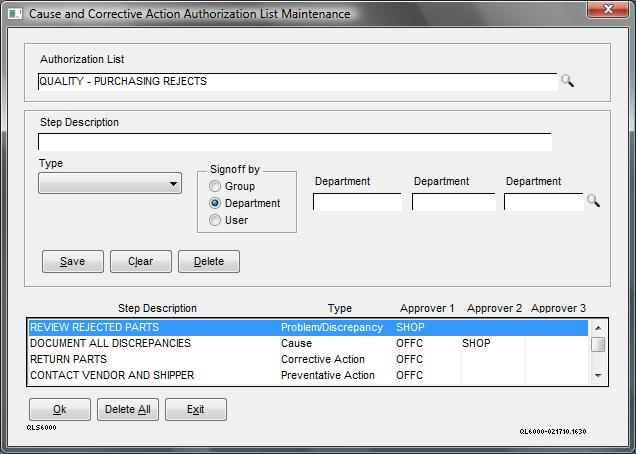Click the Delete button
This screenshot has width=636, height=454.
(x=209, y=261)
